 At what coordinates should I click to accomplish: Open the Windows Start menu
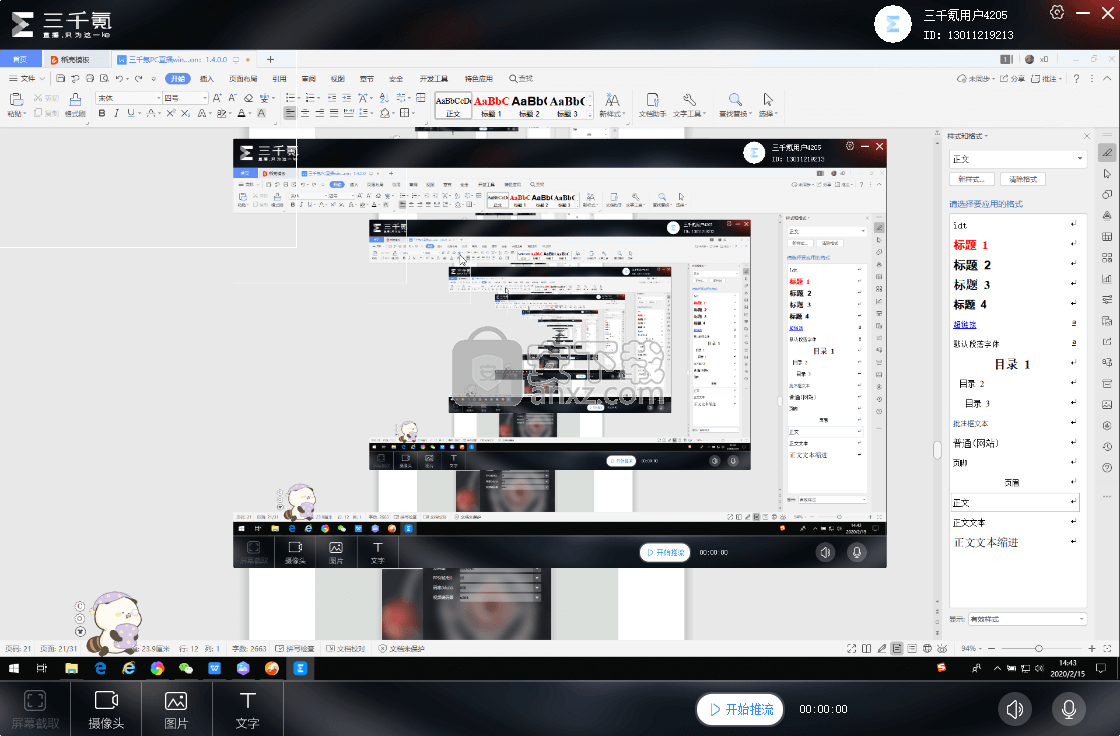(14, 668)
